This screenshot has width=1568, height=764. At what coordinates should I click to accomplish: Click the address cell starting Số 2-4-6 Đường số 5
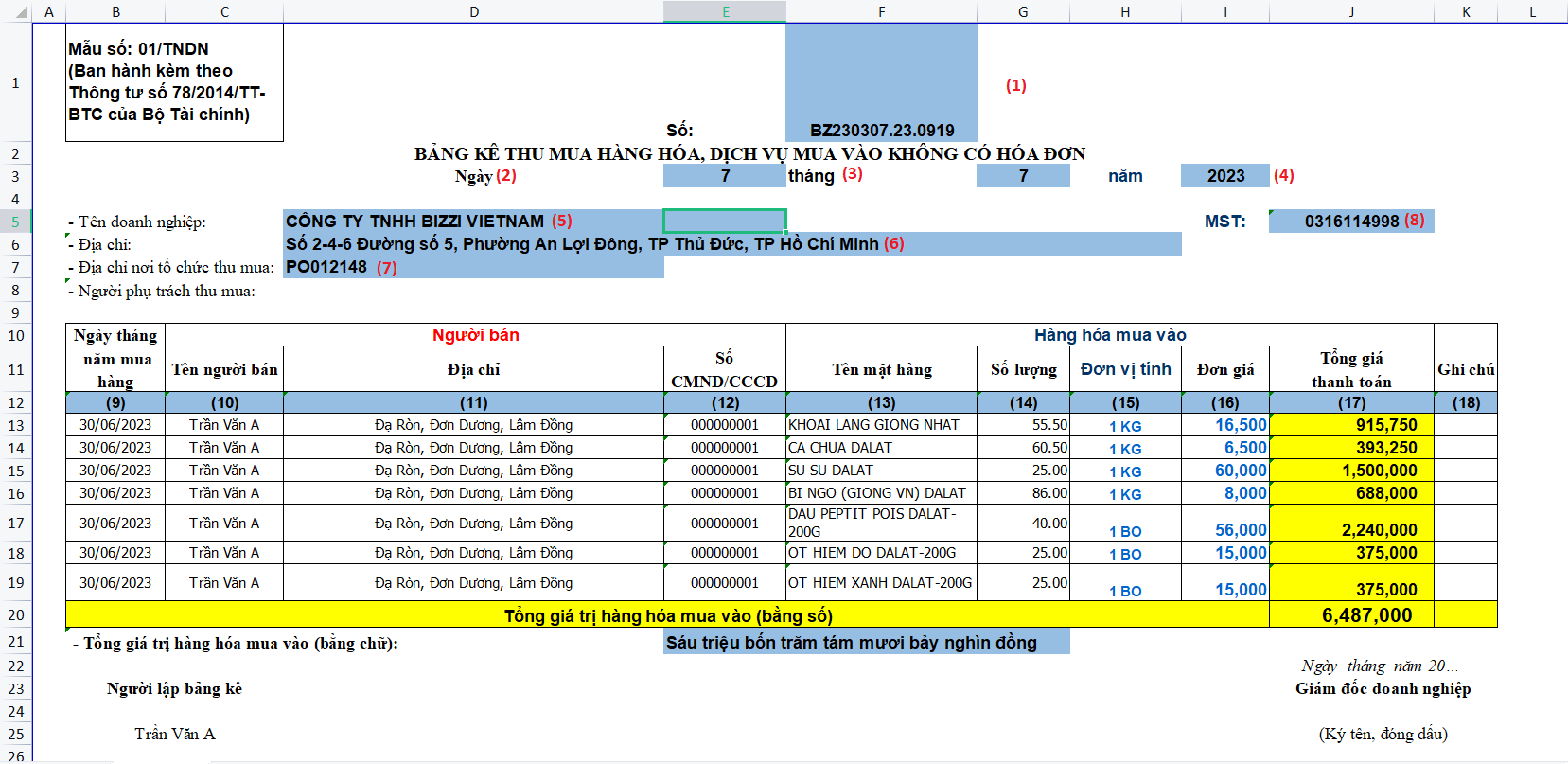coord(731,243)
